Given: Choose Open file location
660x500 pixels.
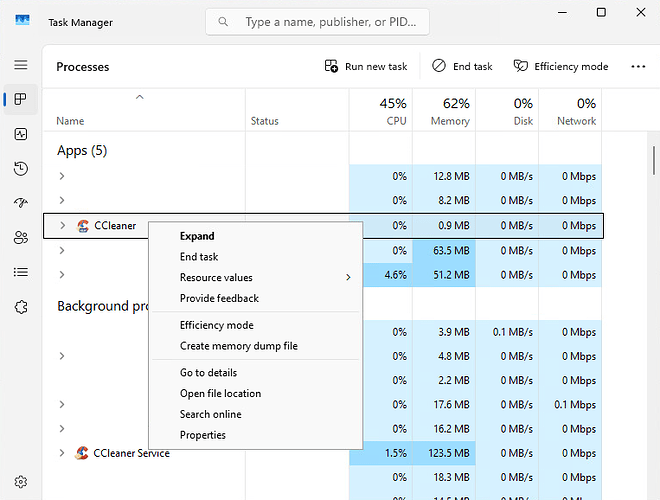Looking at the screenshot, I should coord(255,393).
